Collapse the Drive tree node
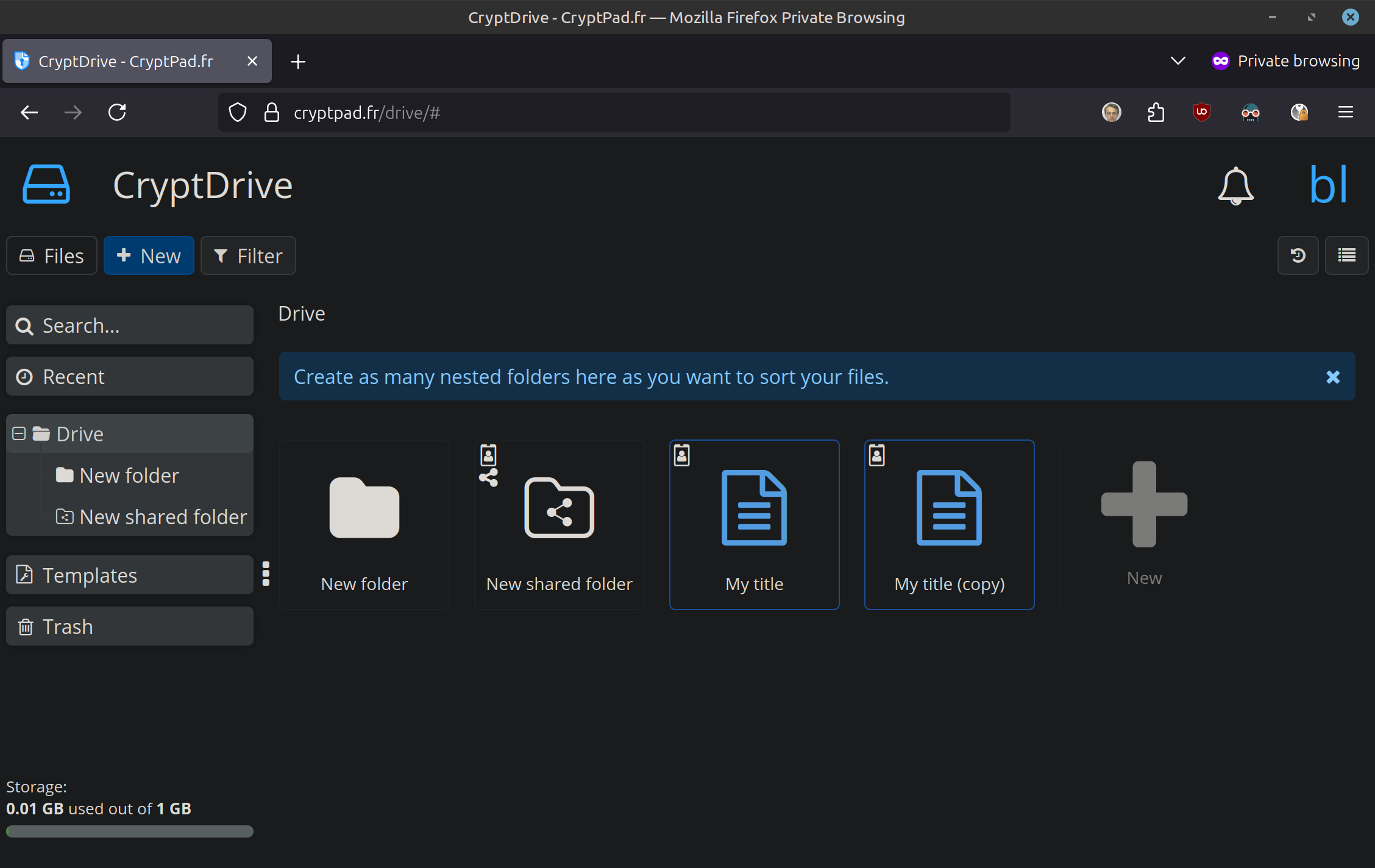The width and height of the screenshot is (1375, 868). [x=19, y=433]
